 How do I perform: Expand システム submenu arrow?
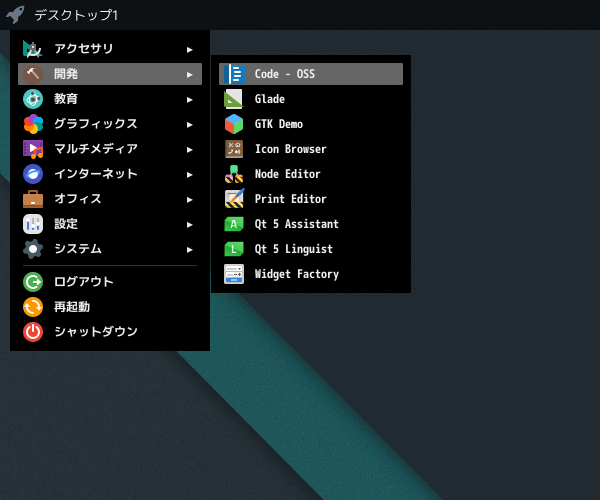point(189,250)
